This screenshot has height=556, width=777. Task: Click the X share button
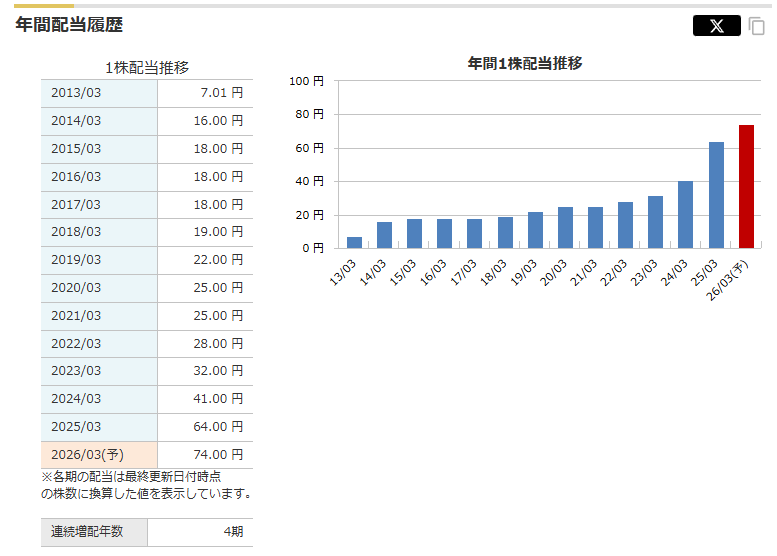pyautogui.click(x=716, y=26)
